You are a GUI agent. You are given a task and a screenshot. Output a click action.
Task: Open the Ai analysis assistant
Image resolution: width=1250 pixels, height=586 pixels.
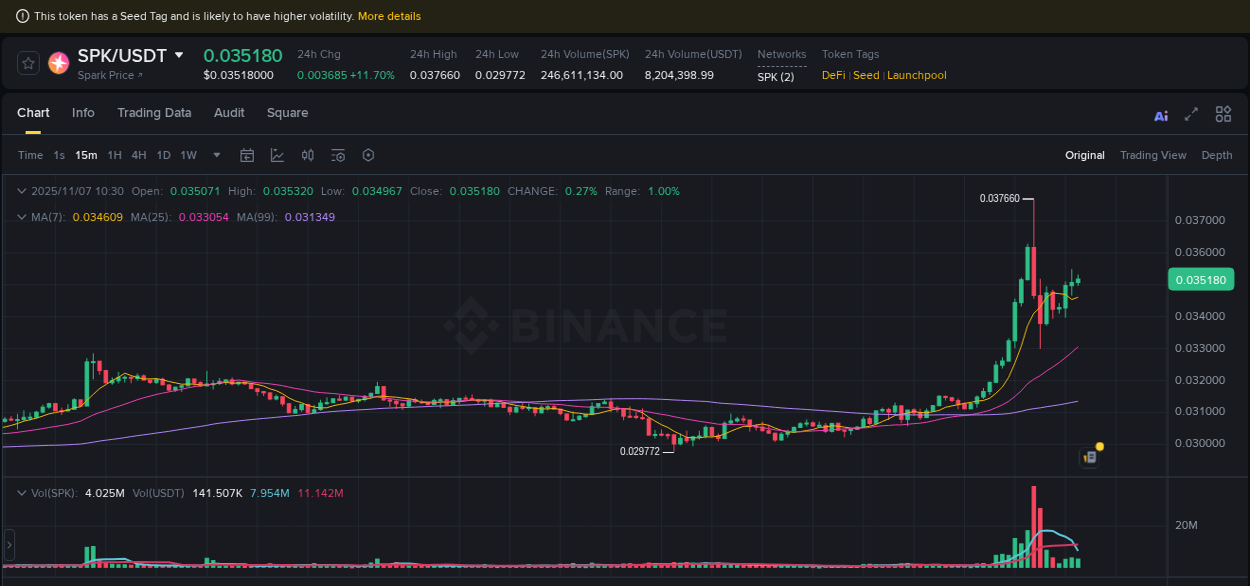pos(1161,115)
